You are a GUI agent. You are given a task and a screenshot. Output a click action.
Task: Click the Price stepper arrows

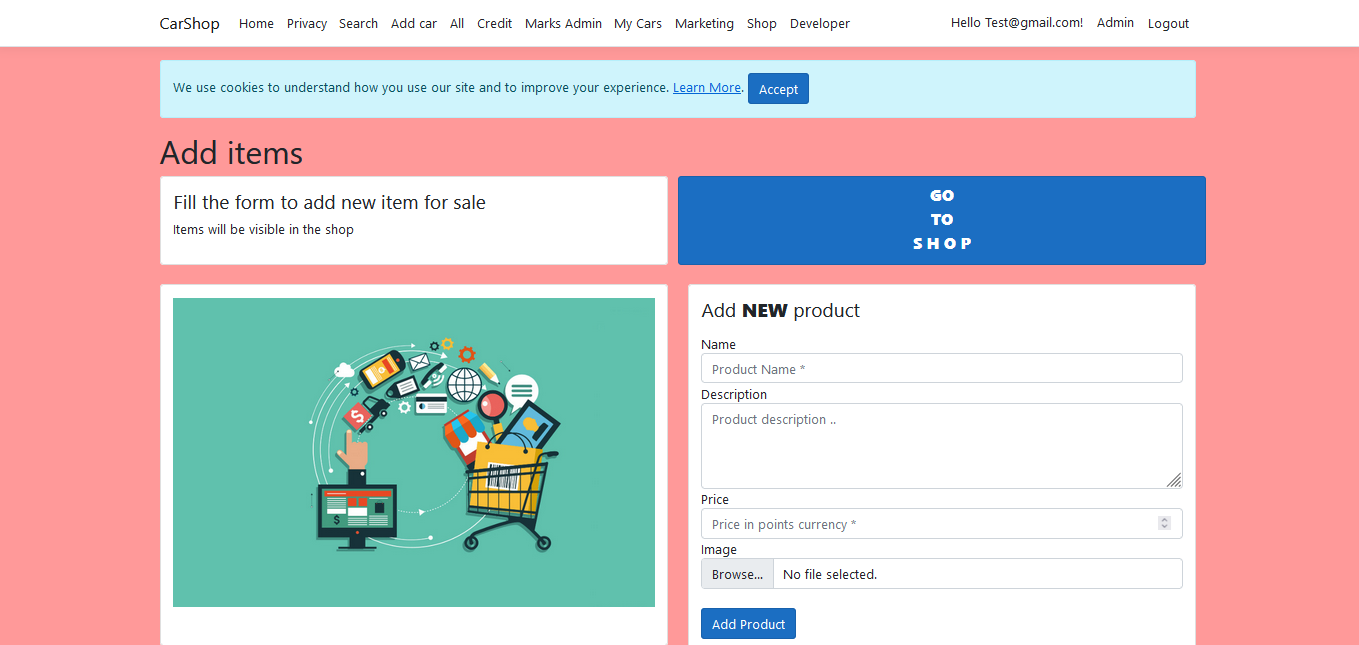tap(1163, 523)
